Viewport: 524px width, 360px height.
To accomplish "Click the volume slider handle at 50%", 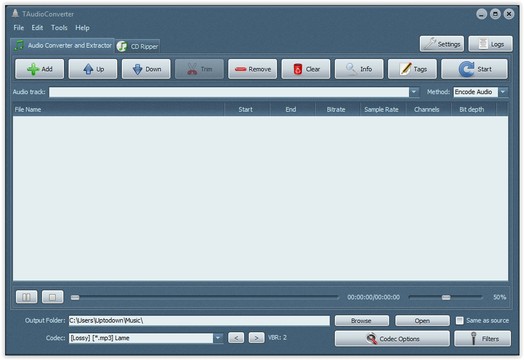I will 446,297.
